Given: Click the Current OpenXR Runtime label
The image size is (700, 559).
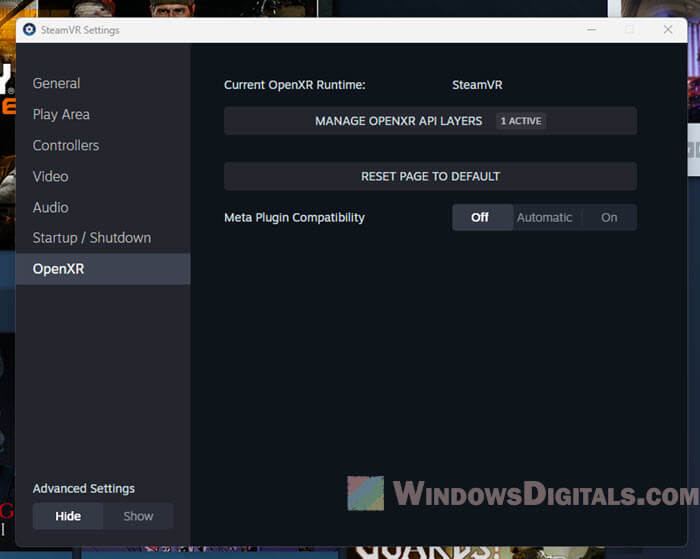Looking at the screenshot, I should pos(295,85).
